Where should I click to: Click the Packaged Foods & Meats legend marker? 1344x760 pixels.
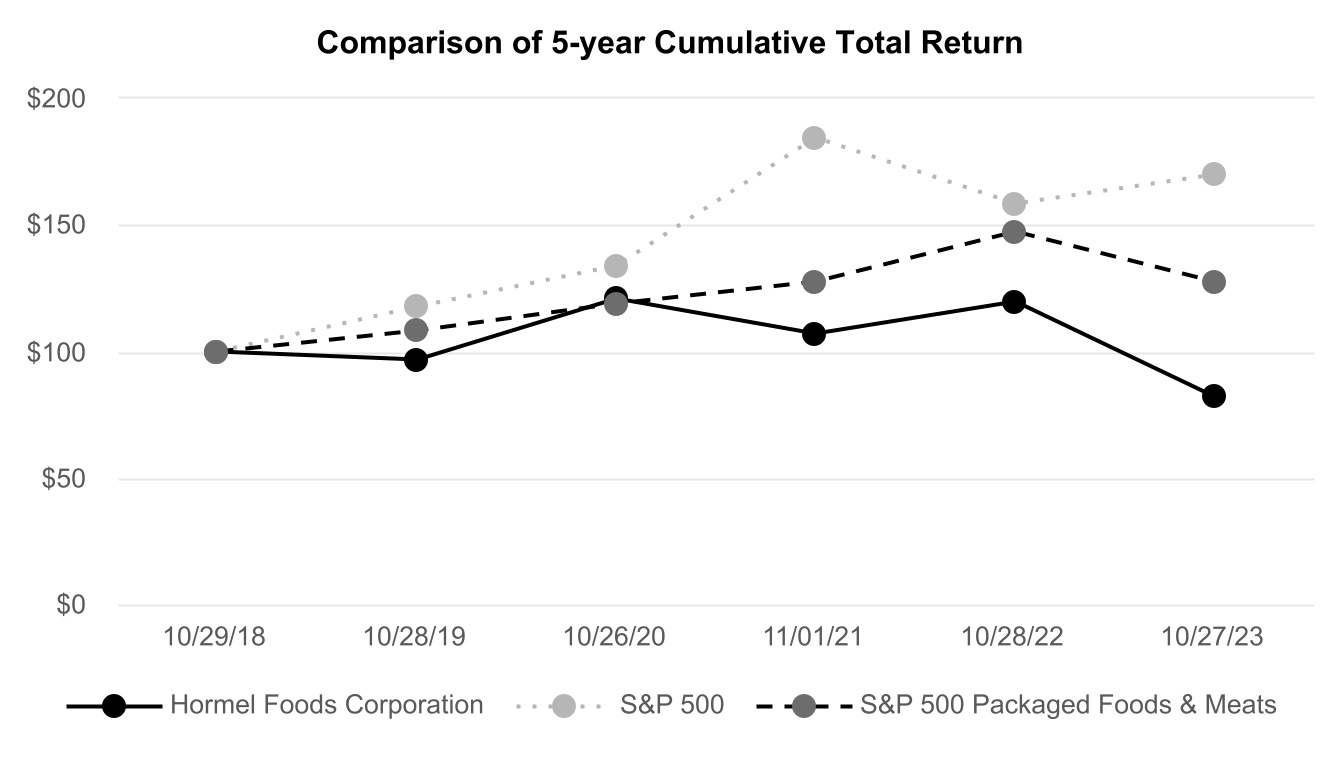(803, 706)
